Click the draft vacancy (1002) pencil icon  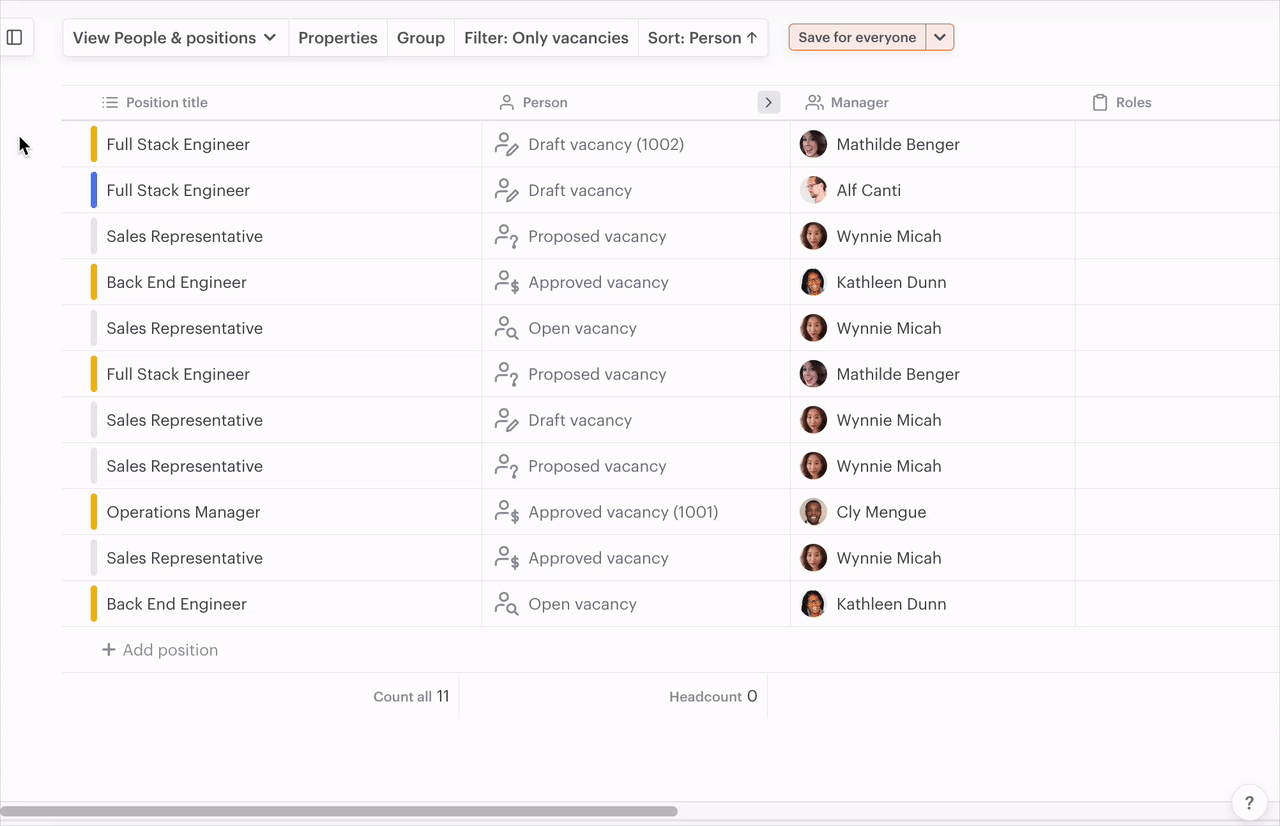coord(506,145)
